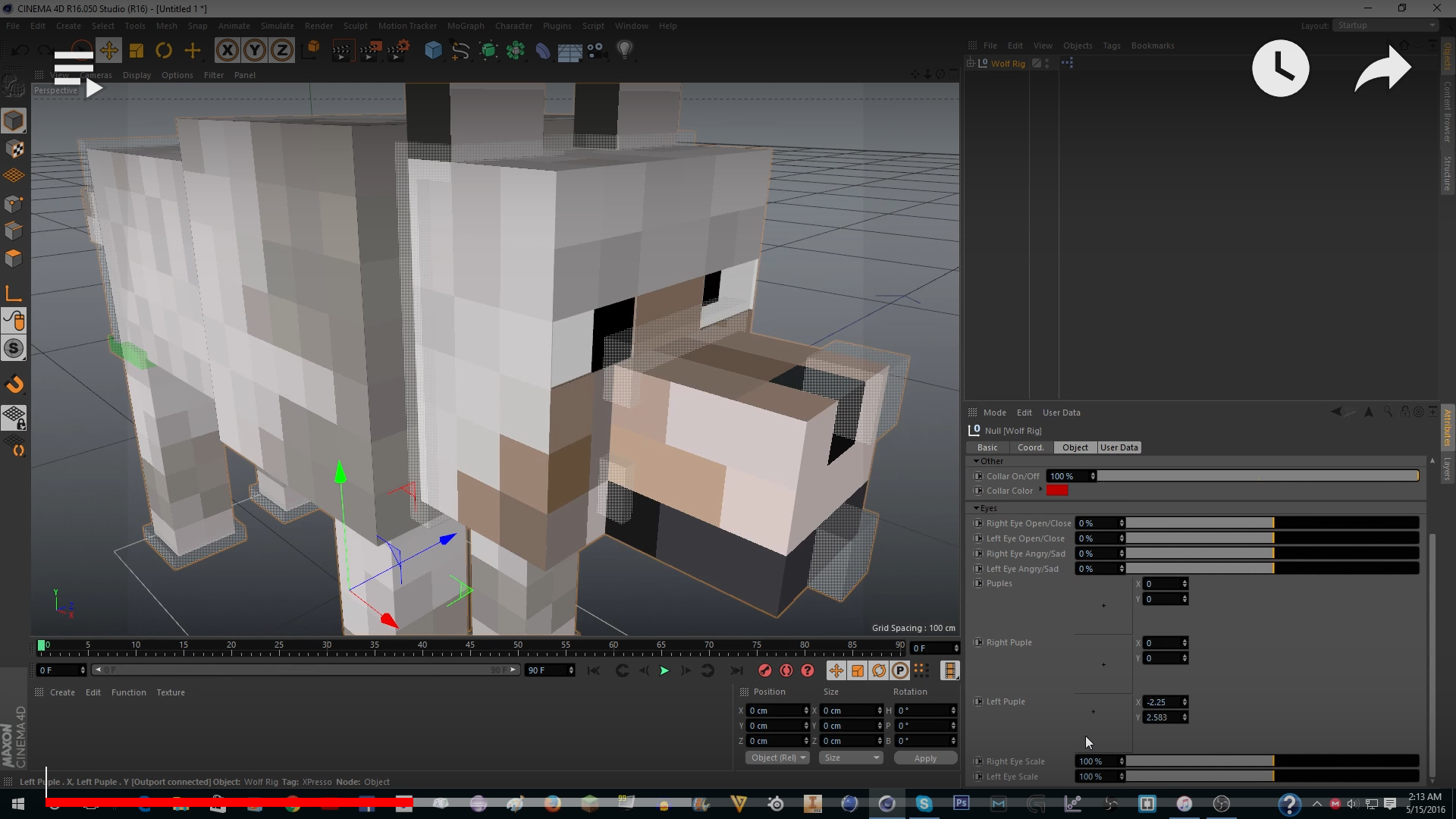Image resolution: width=1456 pixels, height=819 pixels.
Task: Switch to Points mode
Action: 14,203
